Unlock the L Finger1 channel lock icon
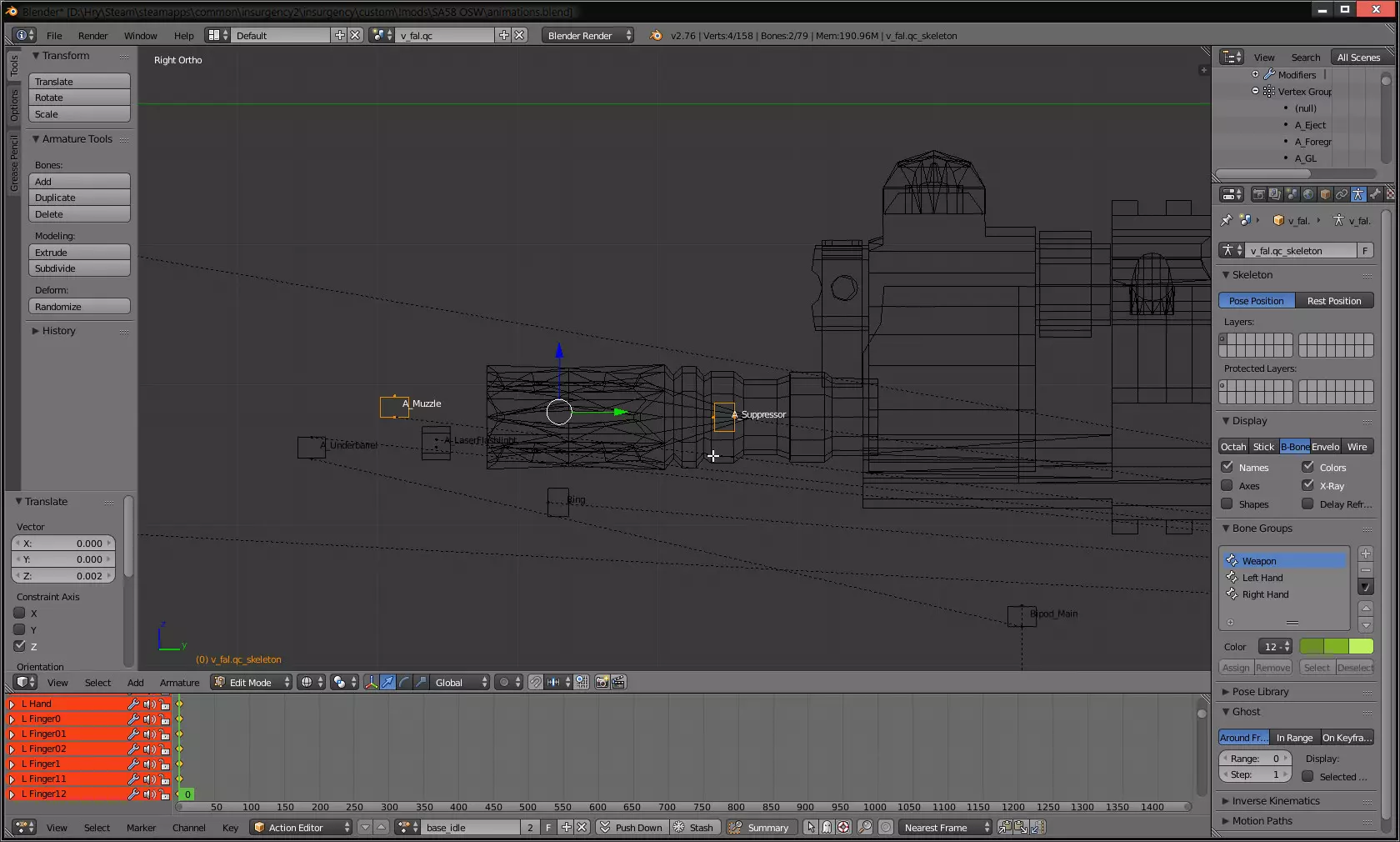 [x=164, y=764]
